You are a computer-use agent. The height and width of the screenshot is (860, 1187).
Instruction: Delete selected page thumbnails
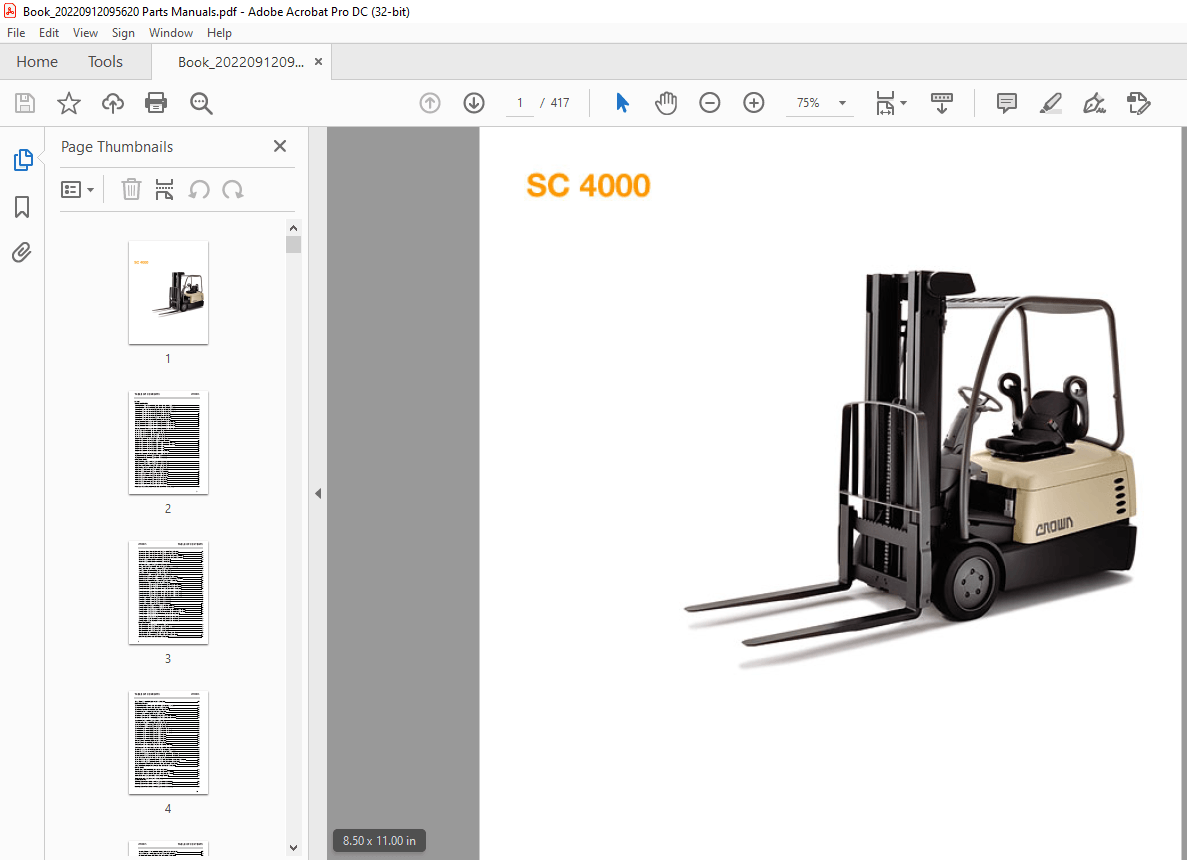(131, 189)
